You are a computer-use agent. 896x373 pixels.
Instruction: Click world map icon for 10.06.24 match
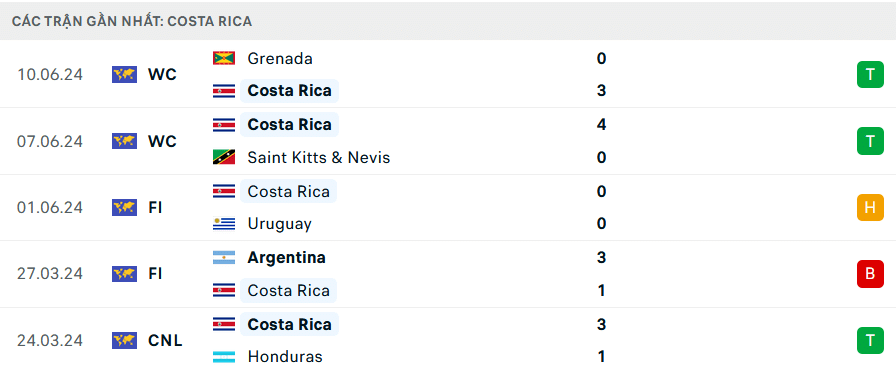pyautogui.click(x=124, y=74)
